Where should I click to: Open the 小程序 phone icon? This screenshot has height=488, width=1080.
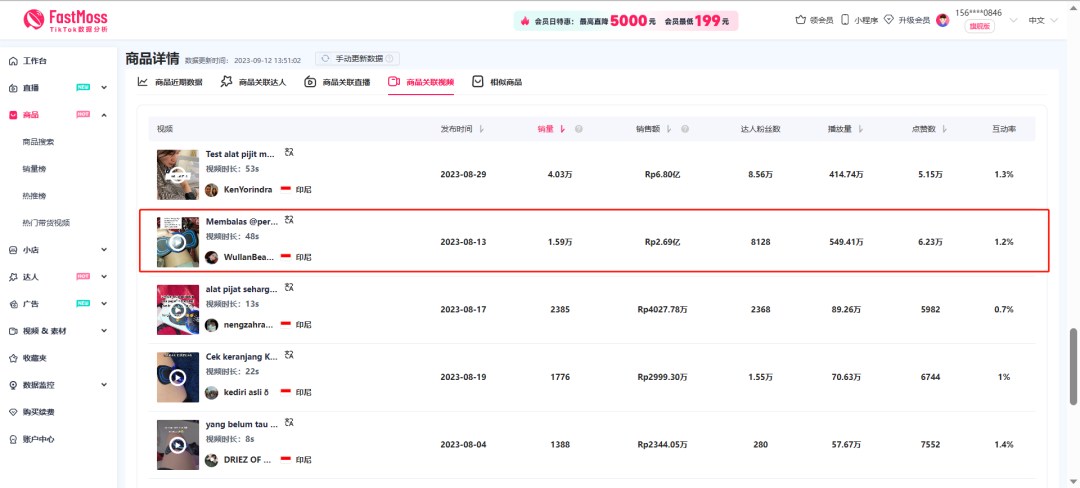845,20
